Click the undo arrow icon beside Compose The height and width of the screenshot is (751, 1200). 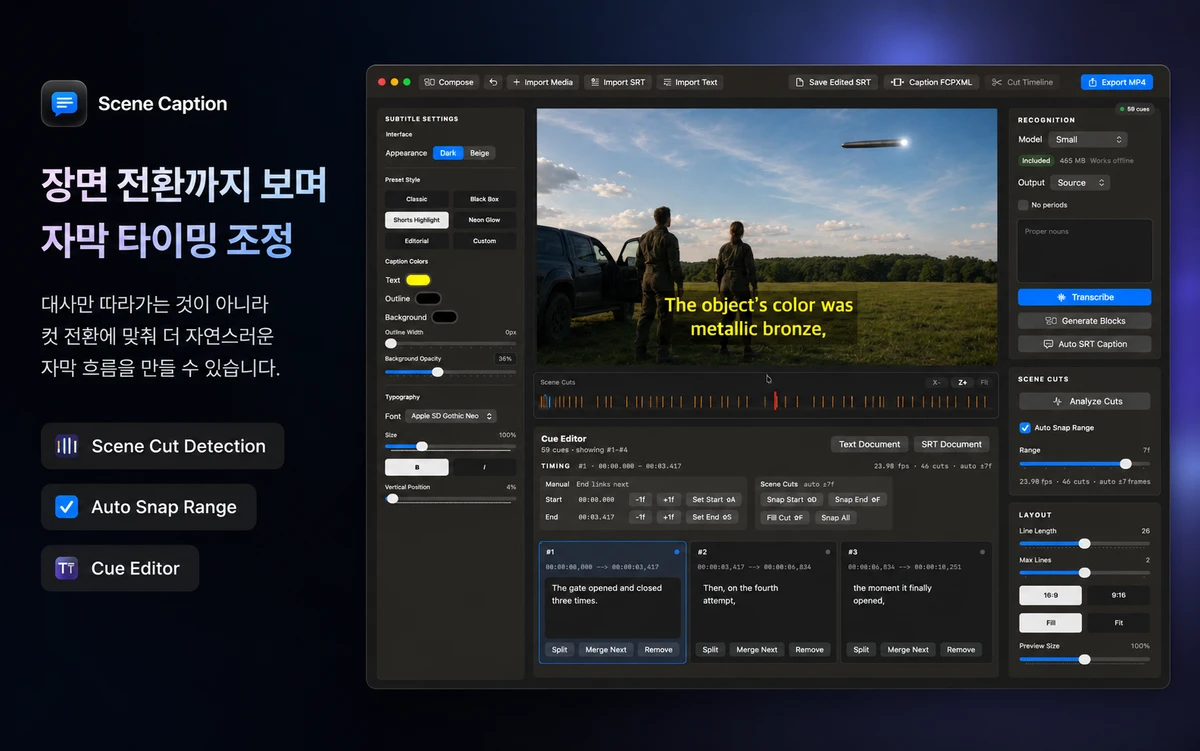pyautogui.click(x=492, y=82)
